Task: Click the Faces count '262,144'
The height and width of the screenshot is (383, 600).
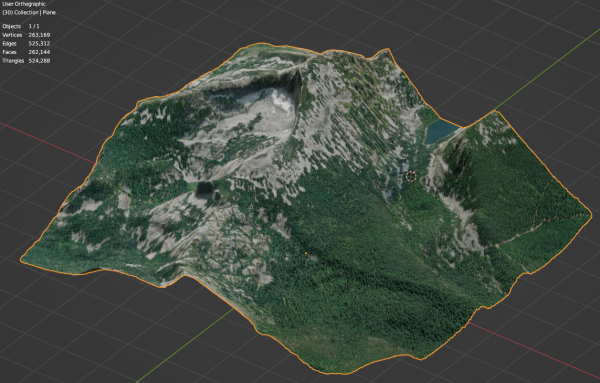Action: tap(39, 52)
